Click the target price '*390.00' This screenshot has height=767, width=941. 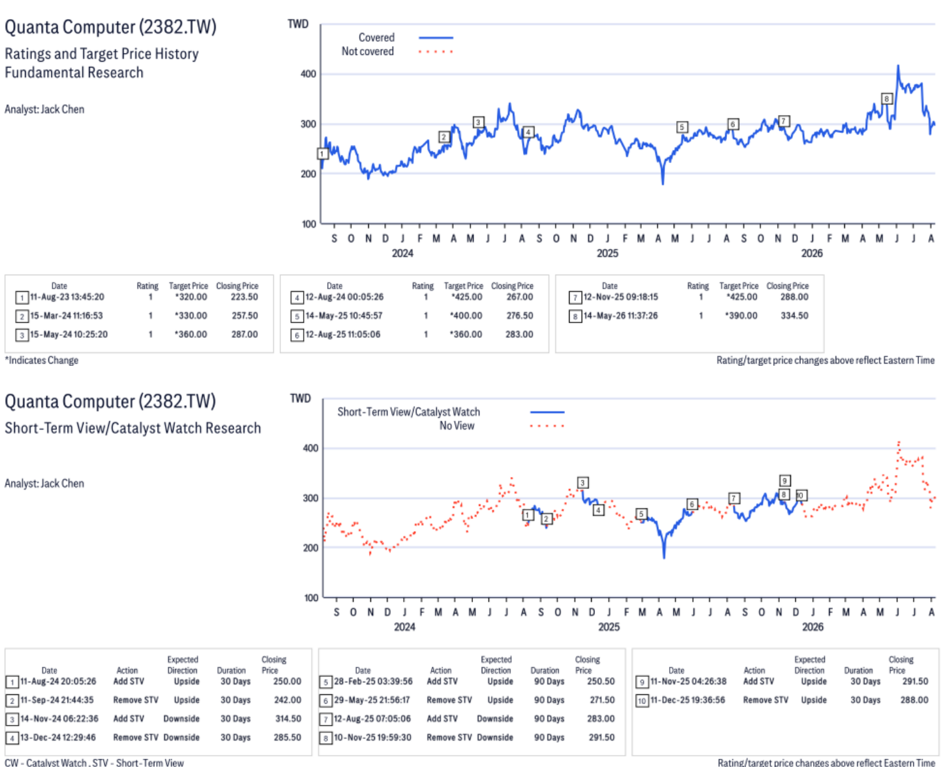point(741,316)
